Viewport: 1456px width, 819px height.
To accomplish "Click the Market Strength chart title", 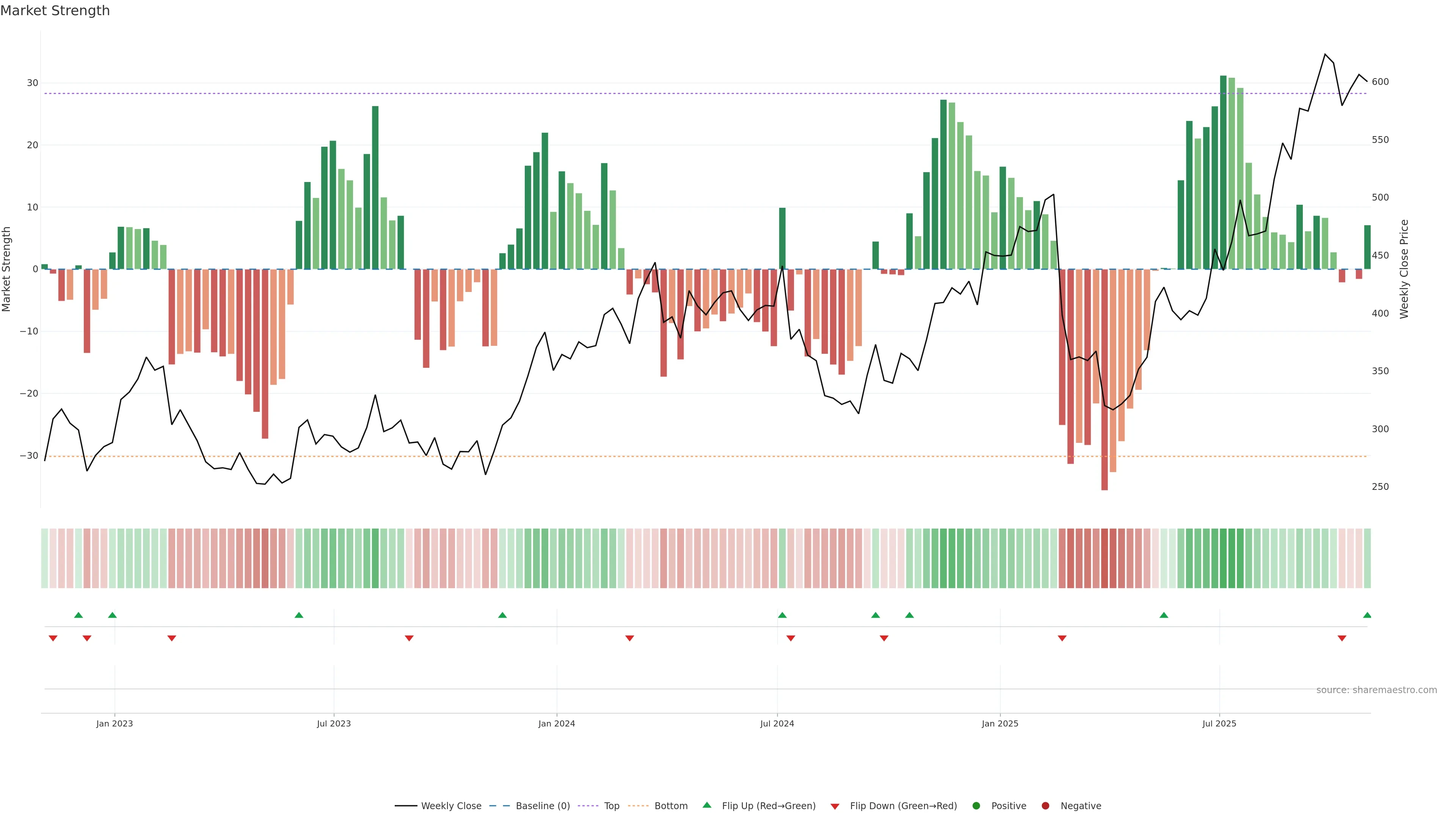I will (x=55, y=11).
